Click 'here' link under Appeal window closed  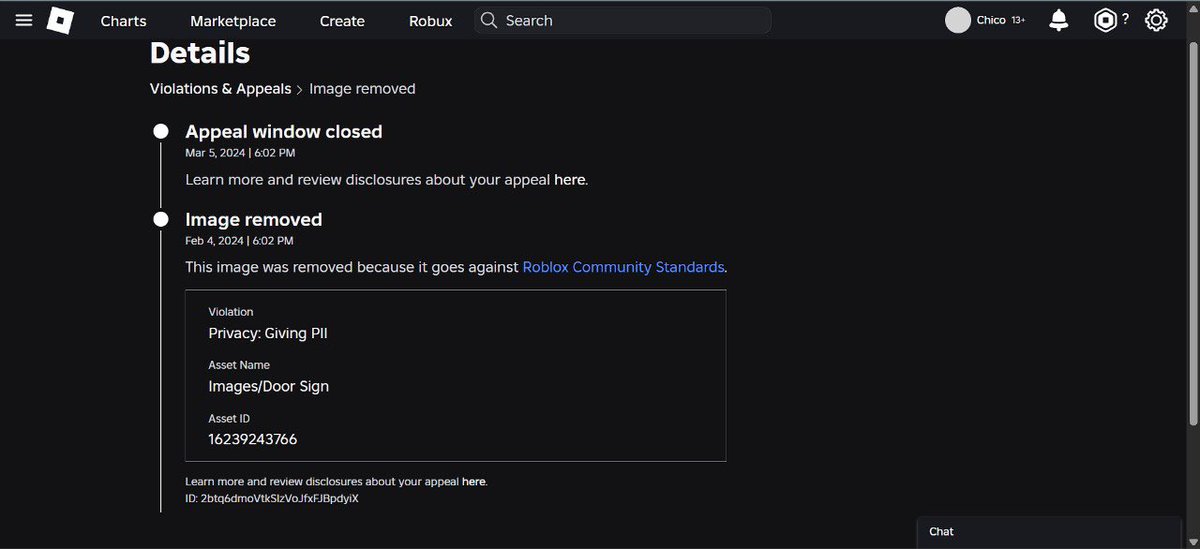point(569,180)
